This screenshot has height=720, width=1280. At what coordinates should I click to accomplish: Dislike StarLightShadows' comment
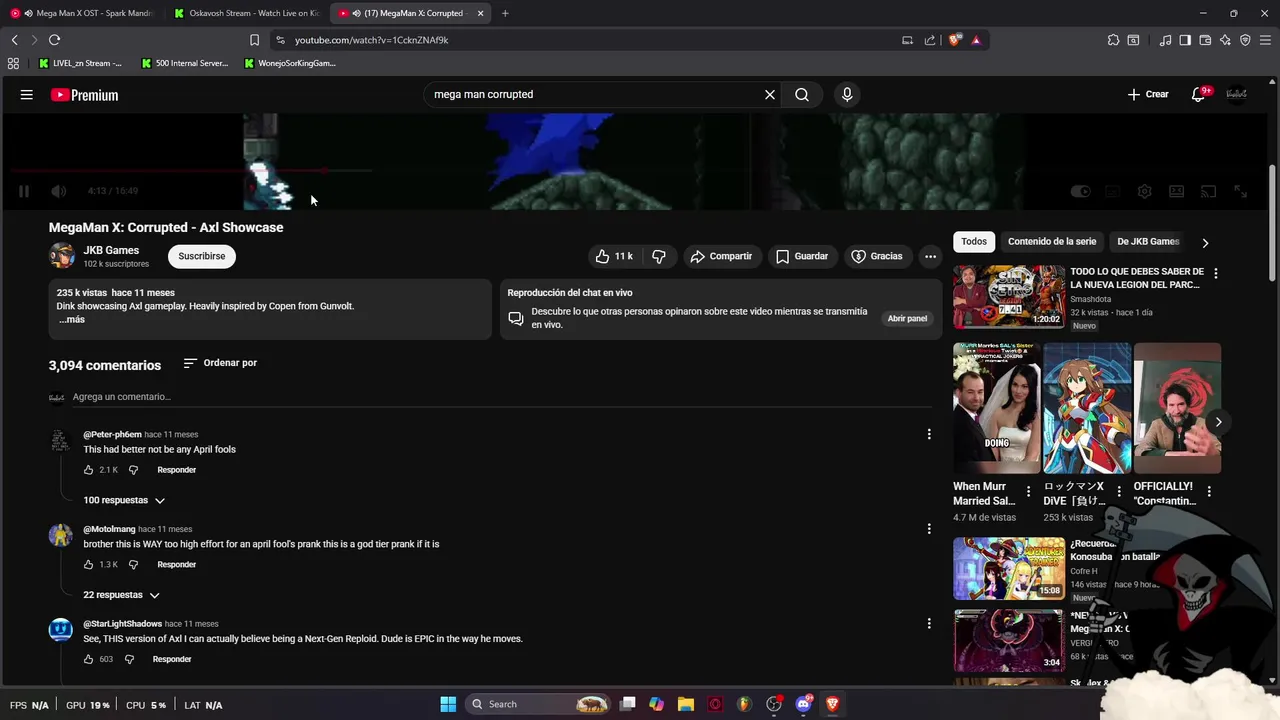tap(129, 660)
